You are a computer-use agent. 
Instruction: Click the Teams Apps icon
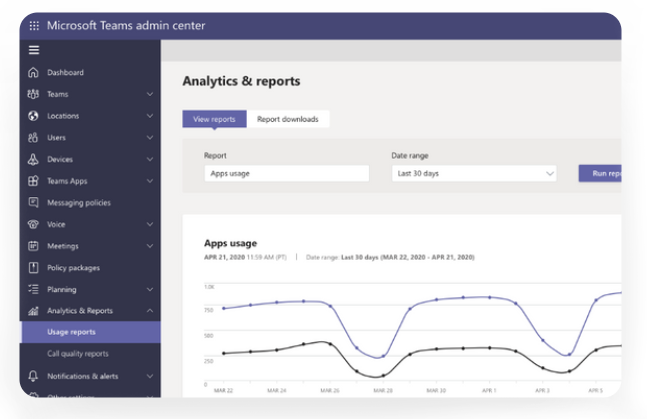tap(33, 181)
